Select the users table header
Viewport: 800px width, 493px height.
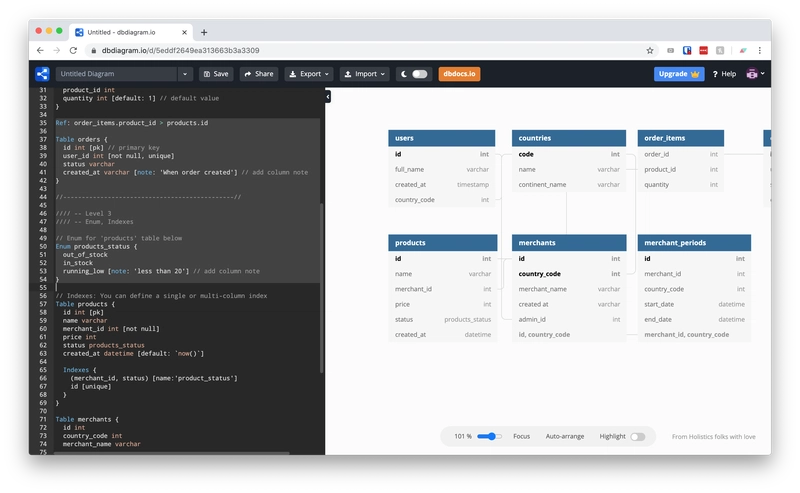442,138
